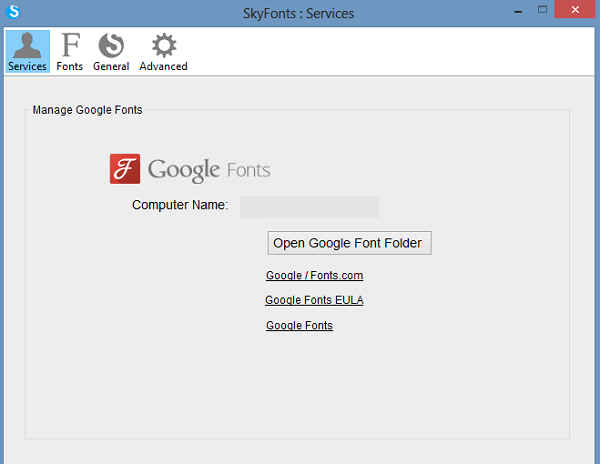Image resolution: width=600 pixels, height=464 pixels.
Task: Visit the bottom Google Fonts link
Action: (299, 325)
